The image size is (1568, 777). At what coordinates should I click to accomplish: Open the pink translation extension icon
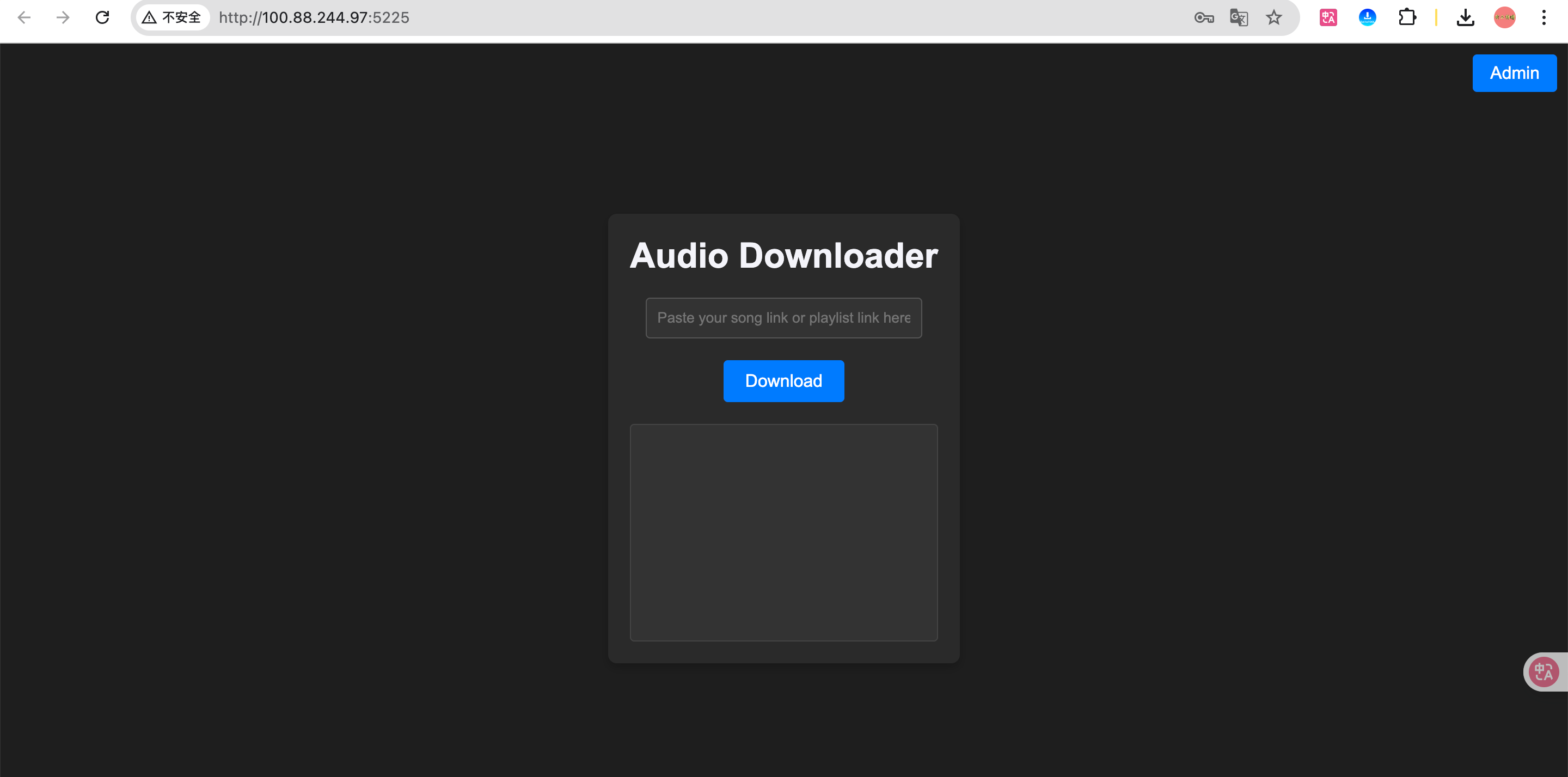tap(1328, 17)
